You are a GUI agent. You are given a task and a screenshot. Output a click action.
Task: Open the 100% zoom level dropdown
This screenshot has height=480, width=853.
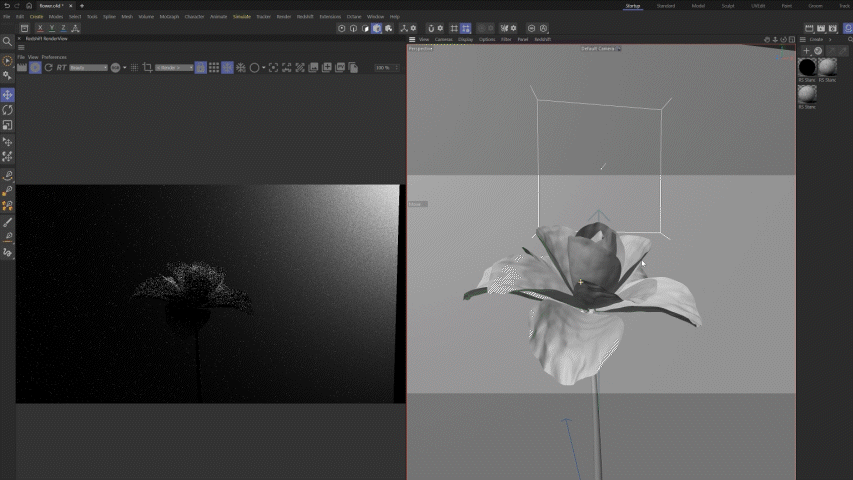click(x=383, y=67)
